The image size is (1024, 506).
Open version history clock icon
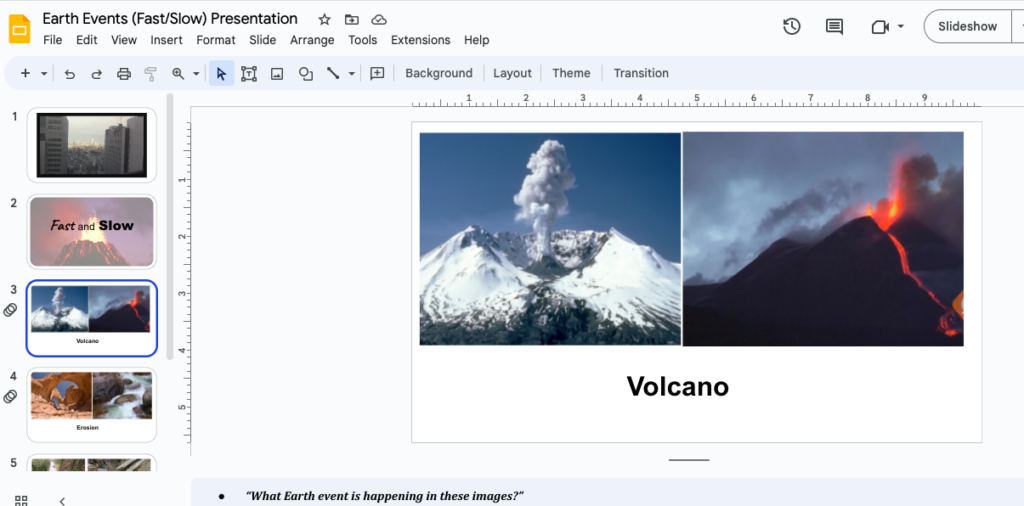[x=791, y=27]
